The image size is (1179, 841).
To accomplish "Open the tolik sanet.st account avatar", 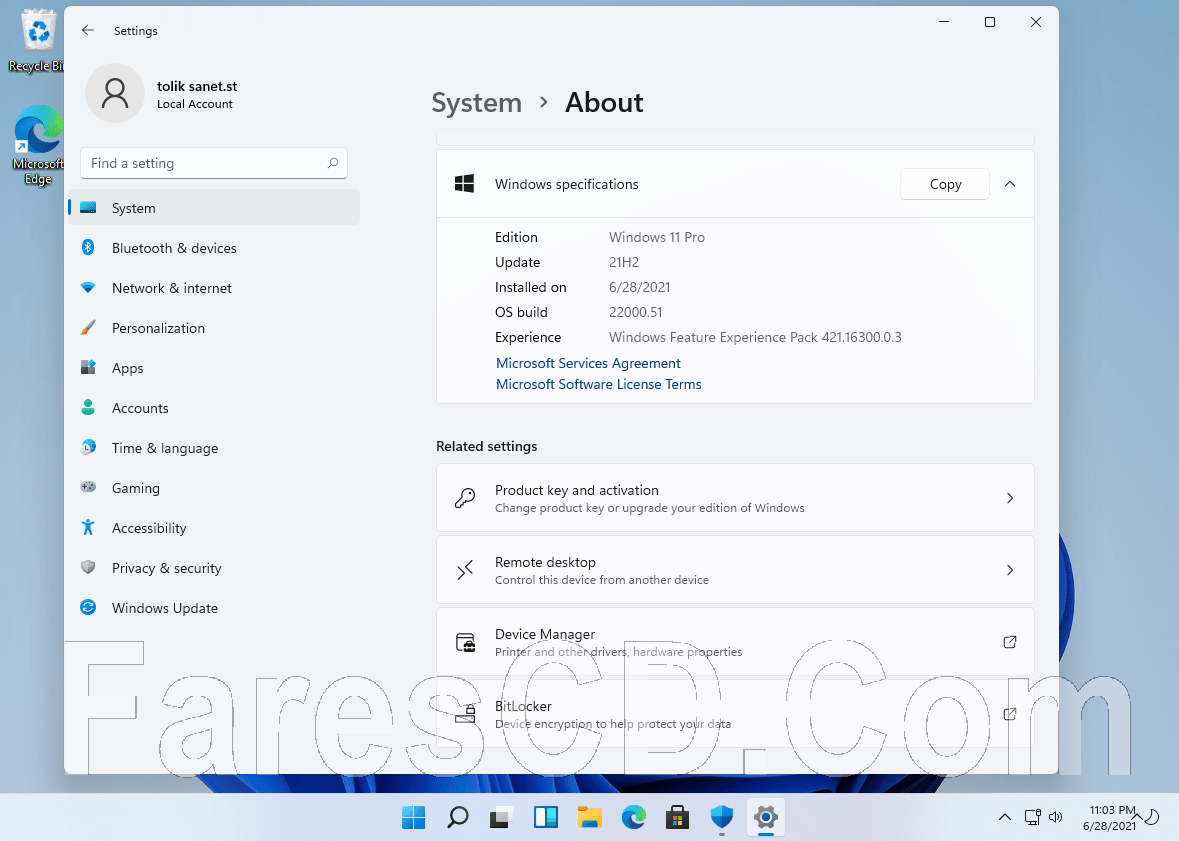I will pos(115,93).
